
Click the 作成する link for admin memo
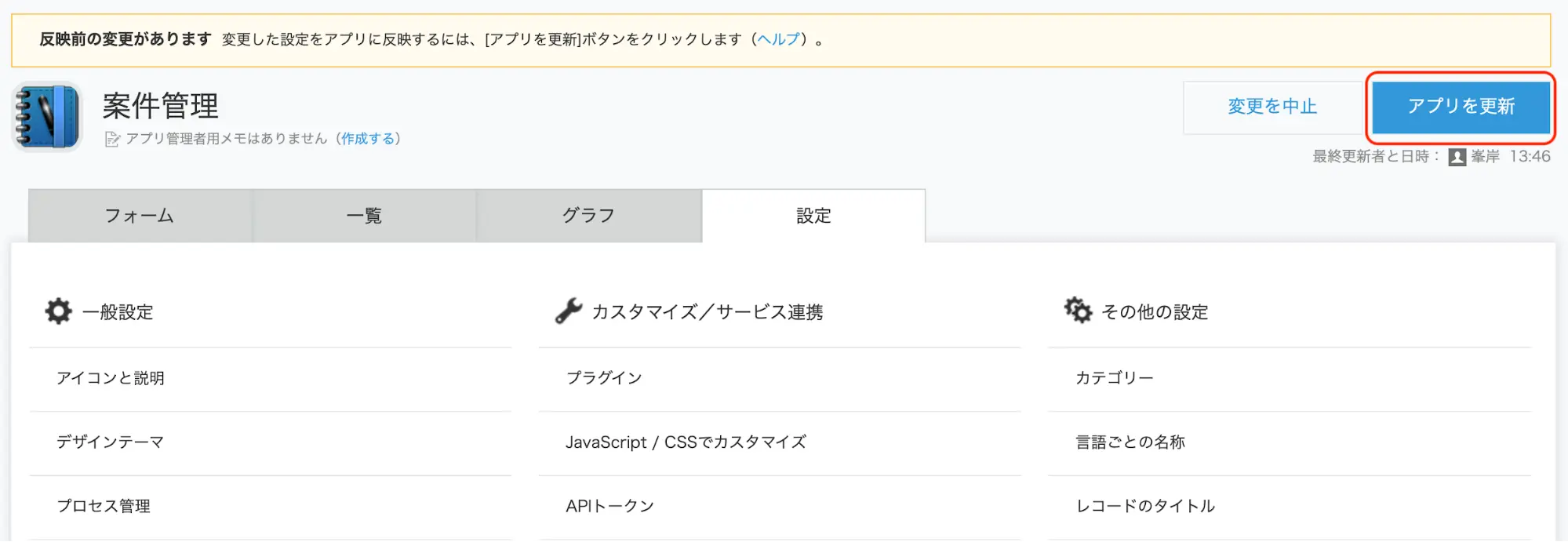368,139
